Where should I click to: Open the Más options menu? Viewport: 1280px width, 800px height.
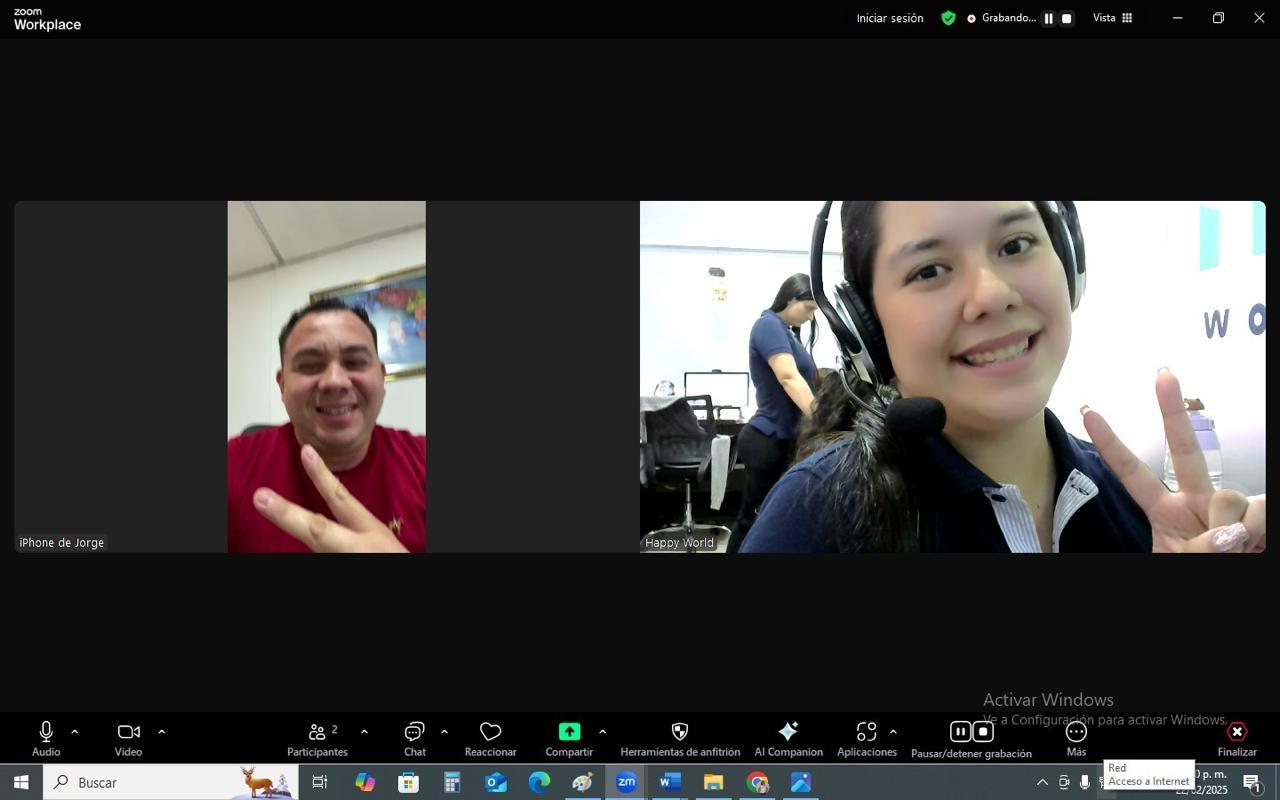point(1076,739)
